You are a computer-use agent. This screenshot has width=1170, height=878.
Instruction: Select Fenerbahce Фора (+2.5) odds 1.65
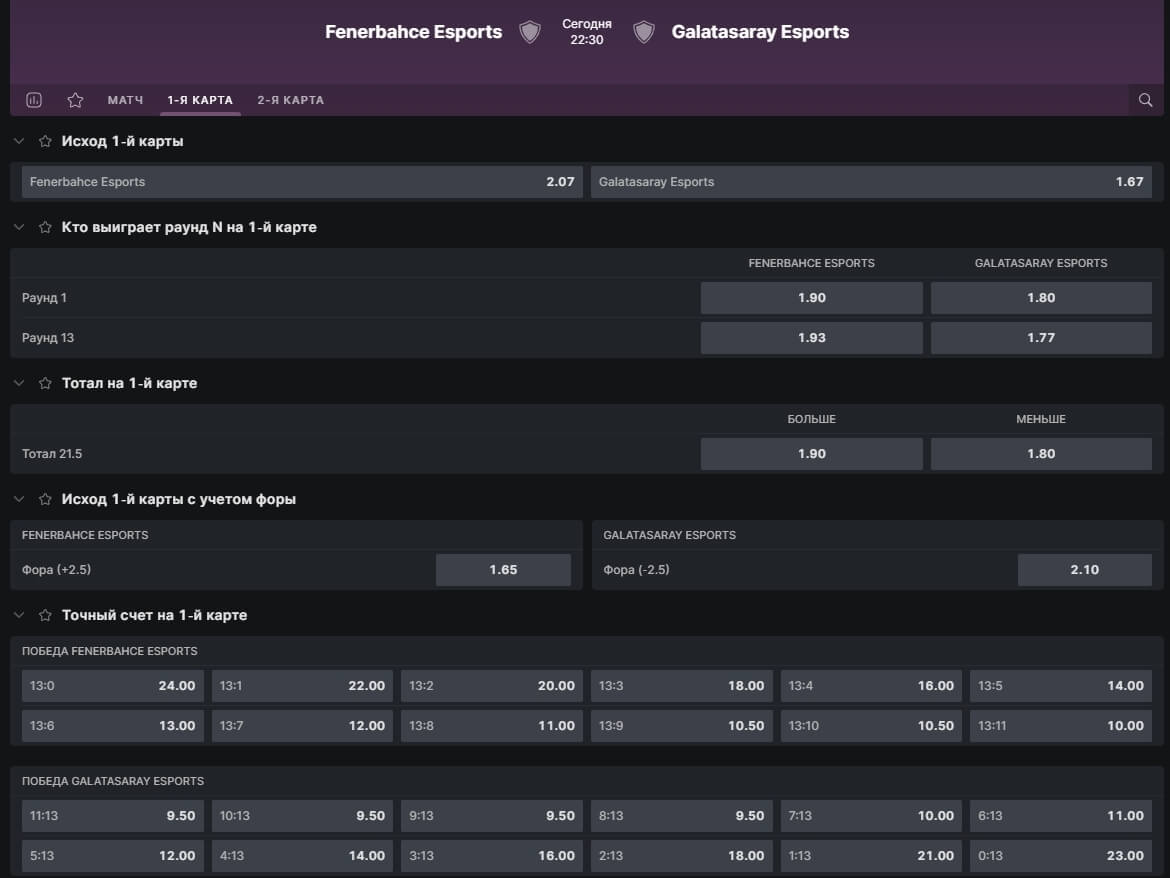(503, 570)
